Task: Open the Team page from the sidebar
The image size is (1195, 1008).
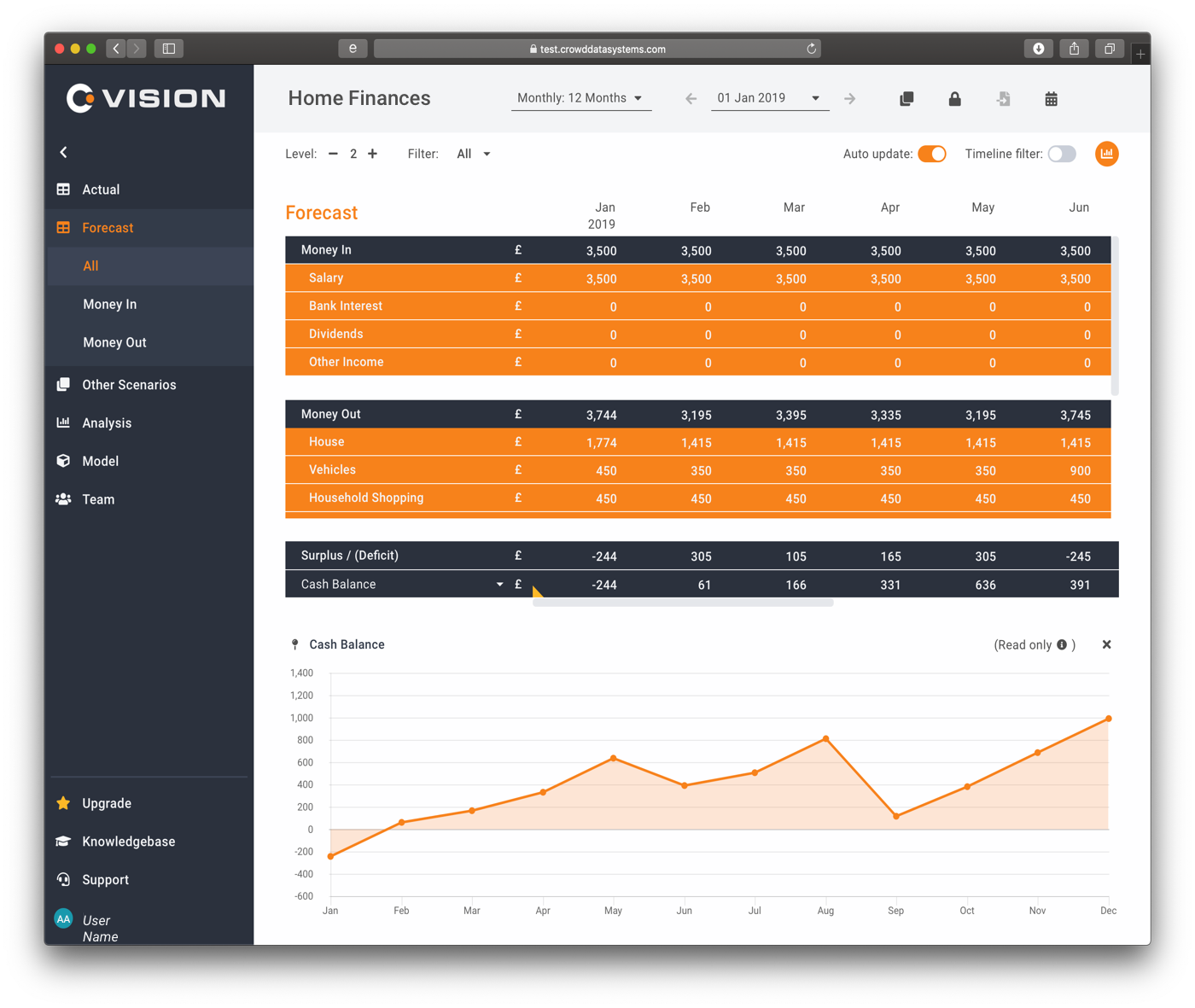Action: [97, 499]
